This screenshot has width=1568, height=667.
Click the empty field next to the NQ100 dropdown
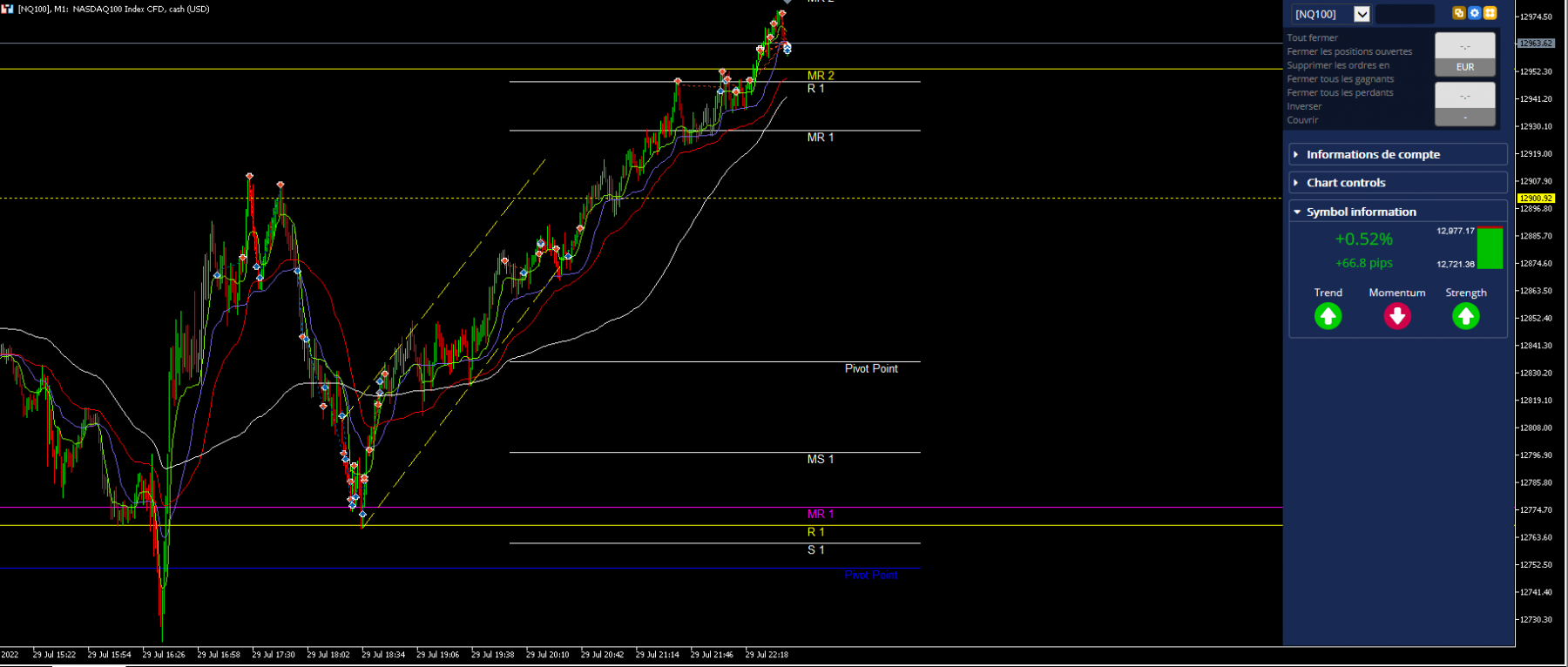(x=1404, y=14)
